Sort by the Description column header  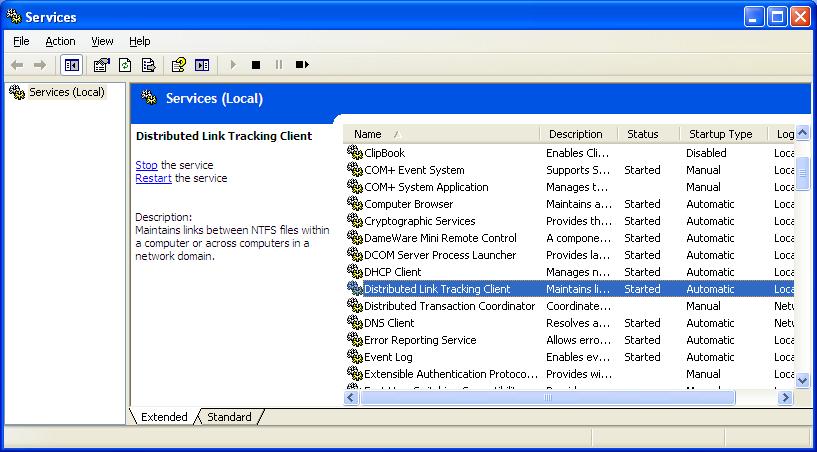pos(578,134)
